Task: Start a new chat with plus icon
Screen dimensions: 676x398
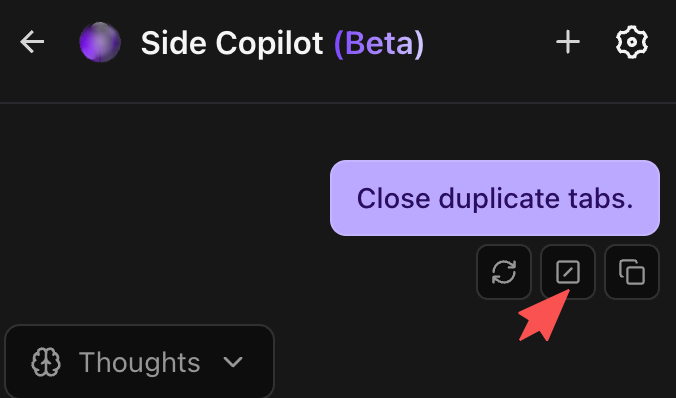Action: click(568, 42)
